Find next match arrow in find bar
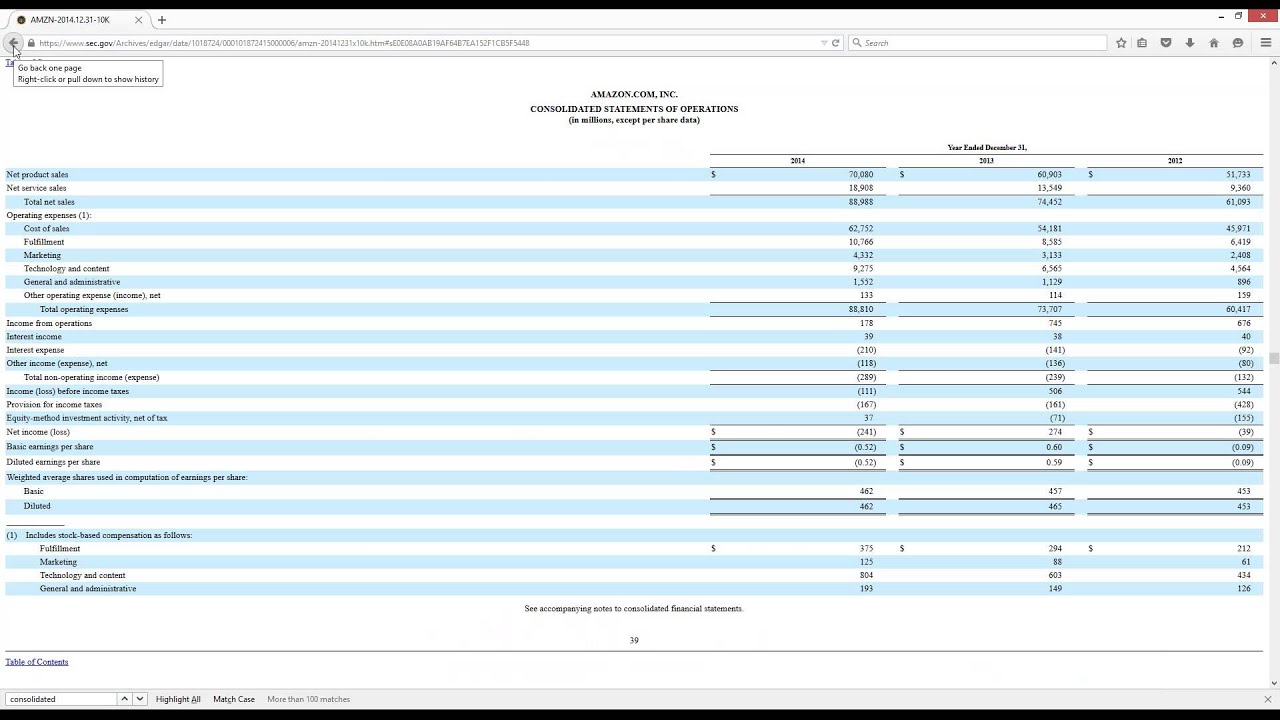Viewport: 1280px width, 720px height. pos(140,699)
